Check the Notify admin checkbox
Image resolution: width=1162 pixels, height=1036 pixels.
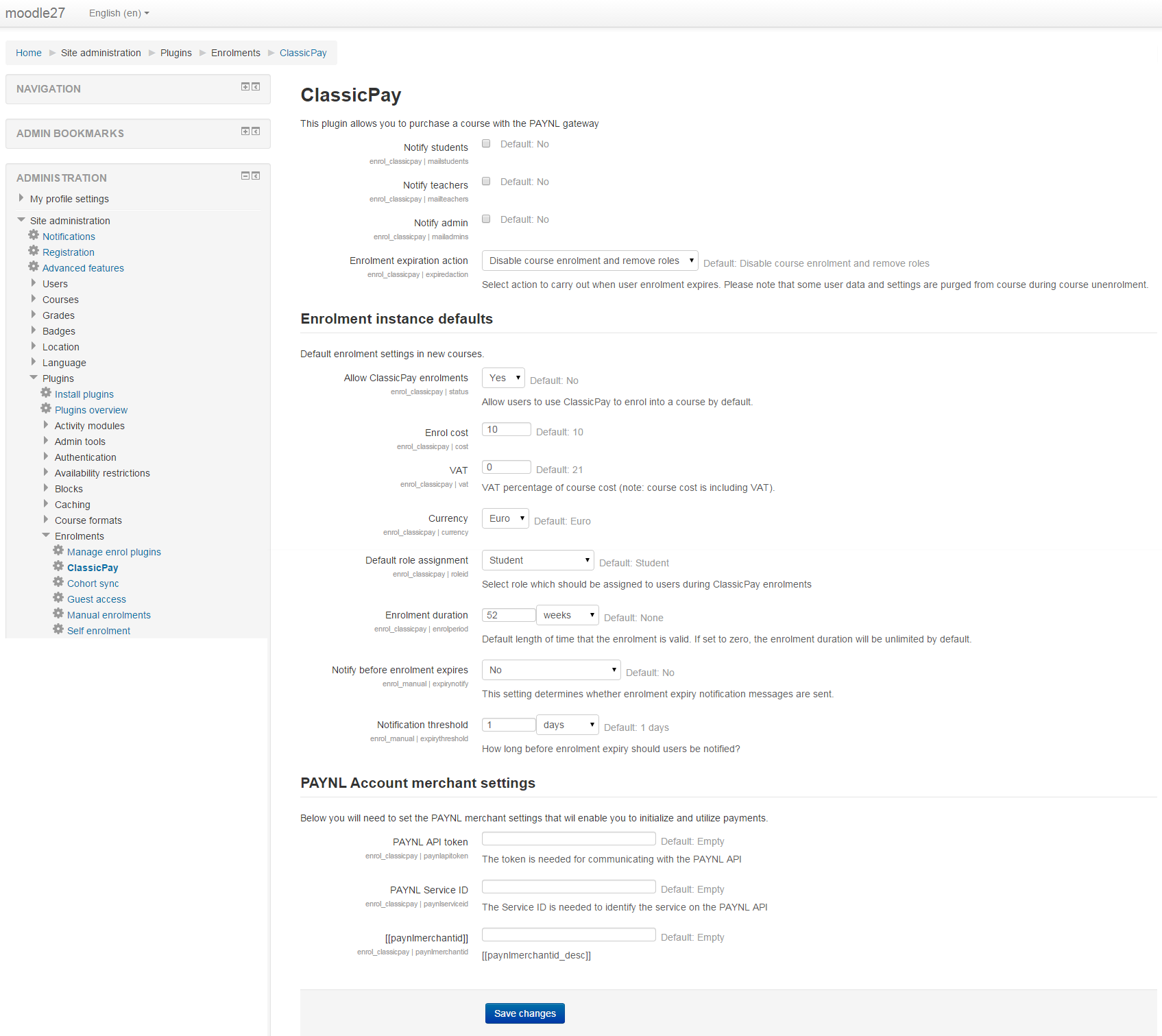coord(486,219)
